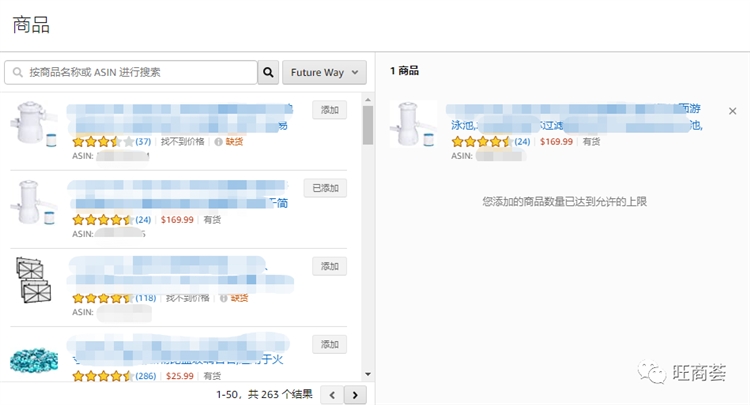Go to the previous results page
The image size is (750, 405).
pyautogui.click(x=332, y=395)
